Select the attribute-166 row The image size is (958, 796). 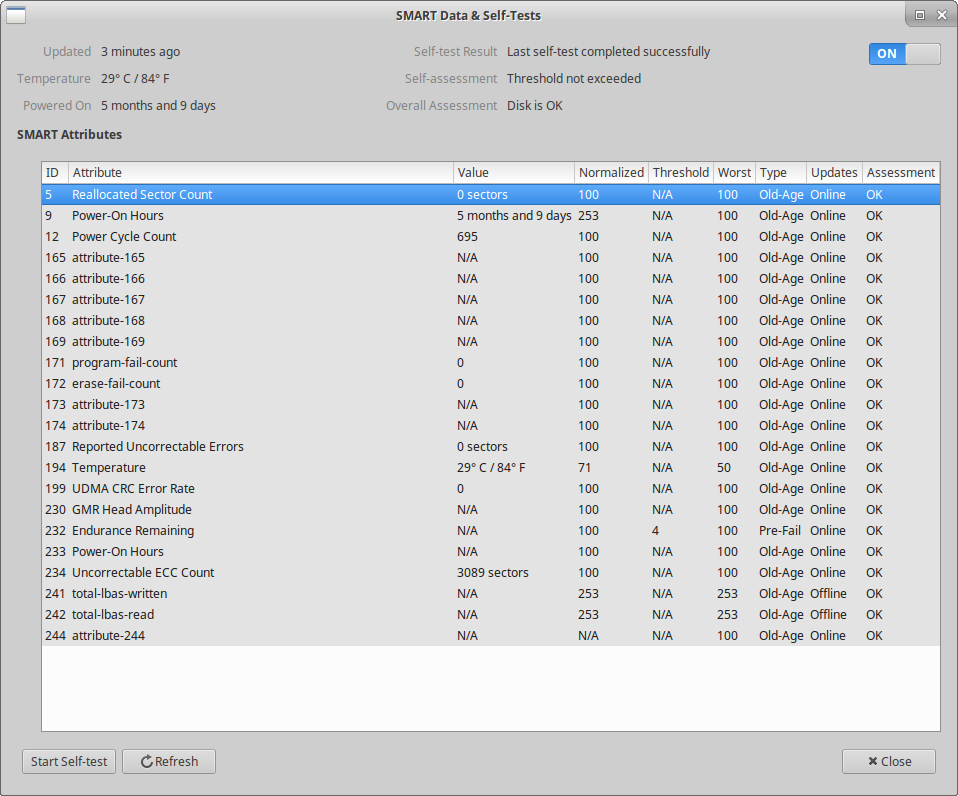pyautogui.click(x=491, y=279)
